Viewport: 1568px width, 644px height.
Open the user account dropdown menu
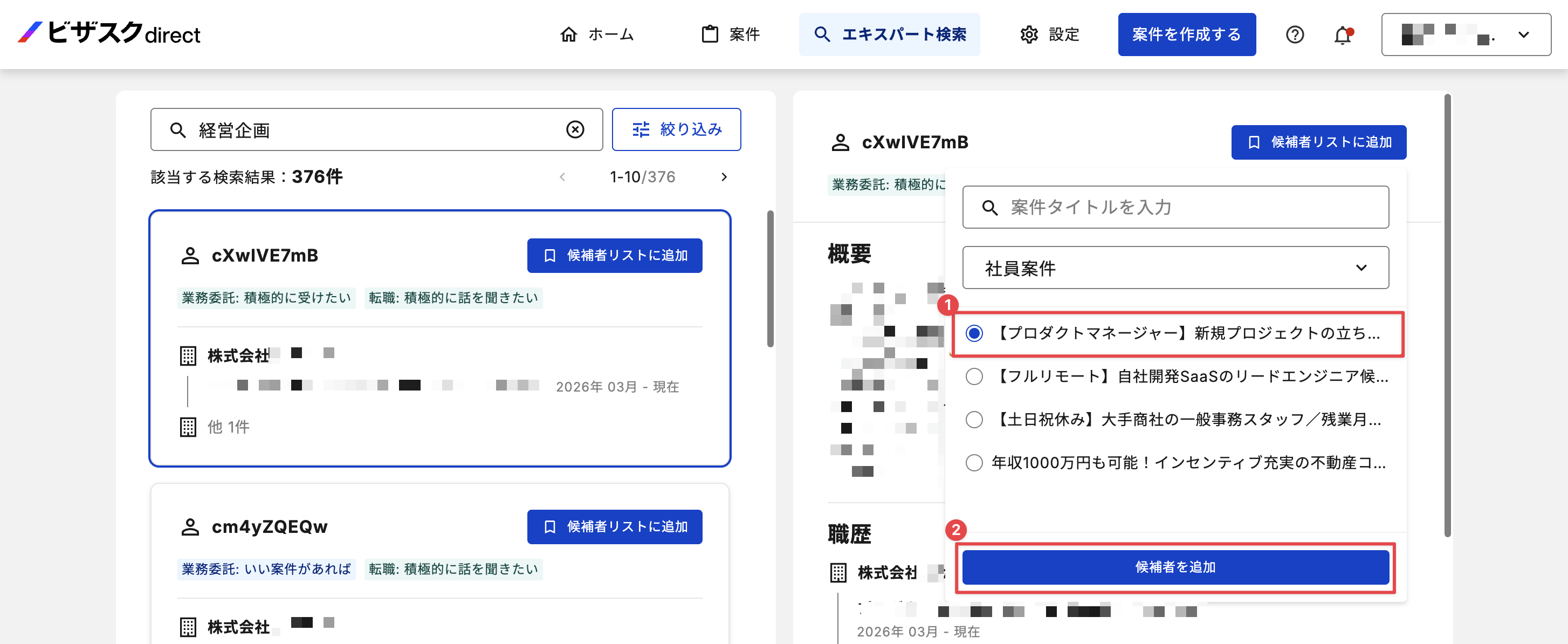tap(1466, 35)
